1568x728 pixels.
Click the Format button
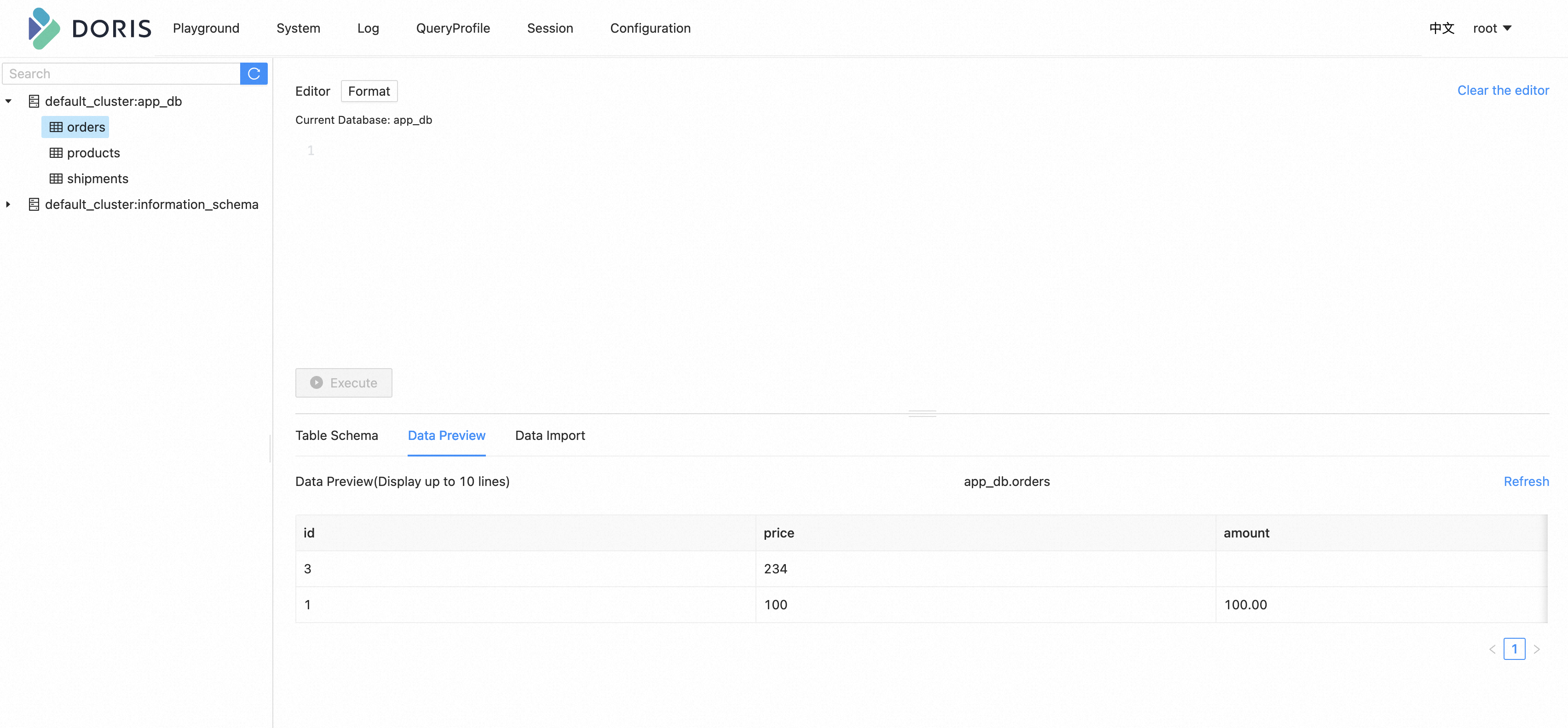click(369, 91)
